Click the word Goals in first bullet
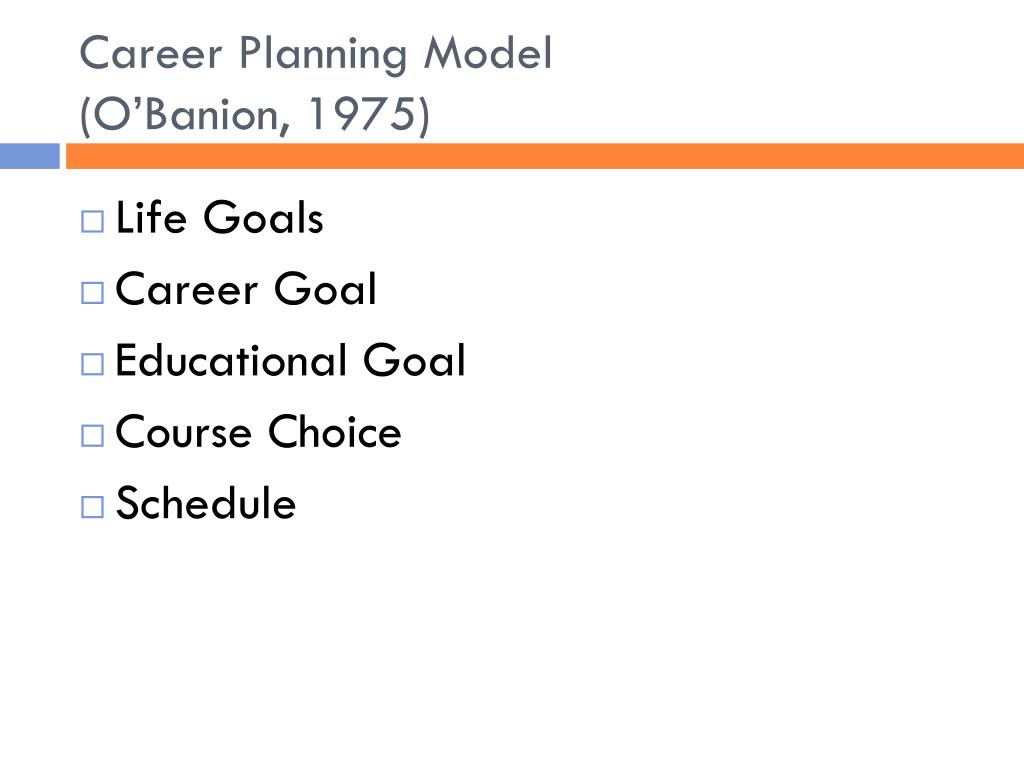This screenshot has width=1024, height=768. (x=263, y=217)
